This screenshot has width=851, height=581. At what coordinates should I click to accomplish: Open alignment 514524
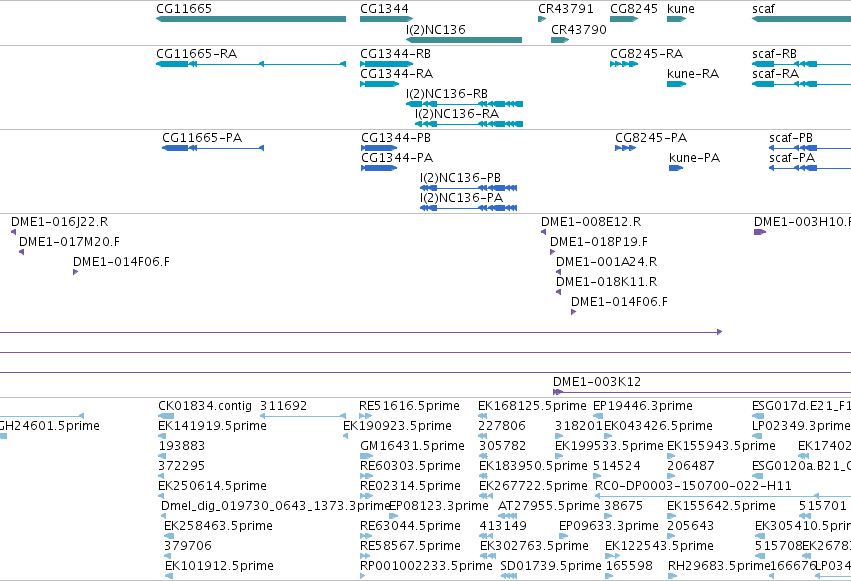click(617, 466)
